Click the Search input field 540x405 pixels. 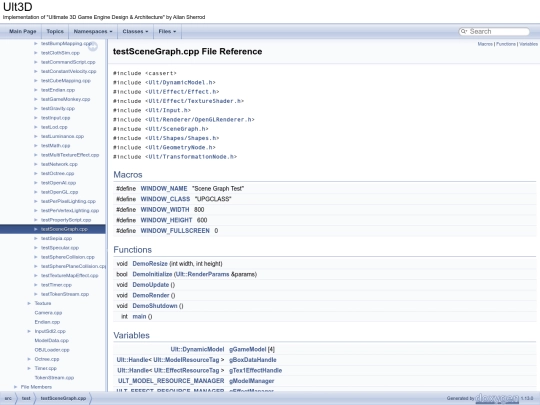pyautogui.click(x=498, y=31)
